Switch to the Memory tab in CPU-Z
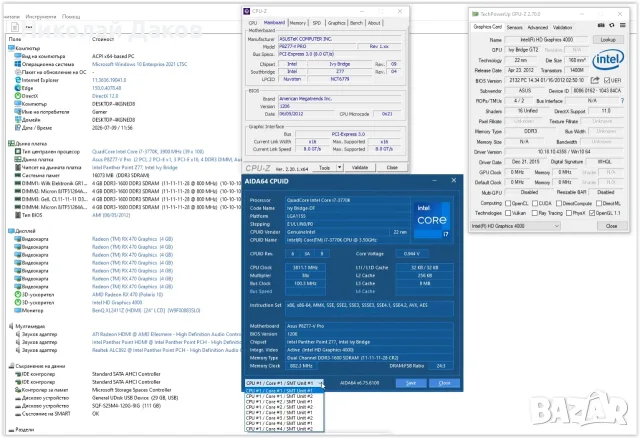 (298, 23)
